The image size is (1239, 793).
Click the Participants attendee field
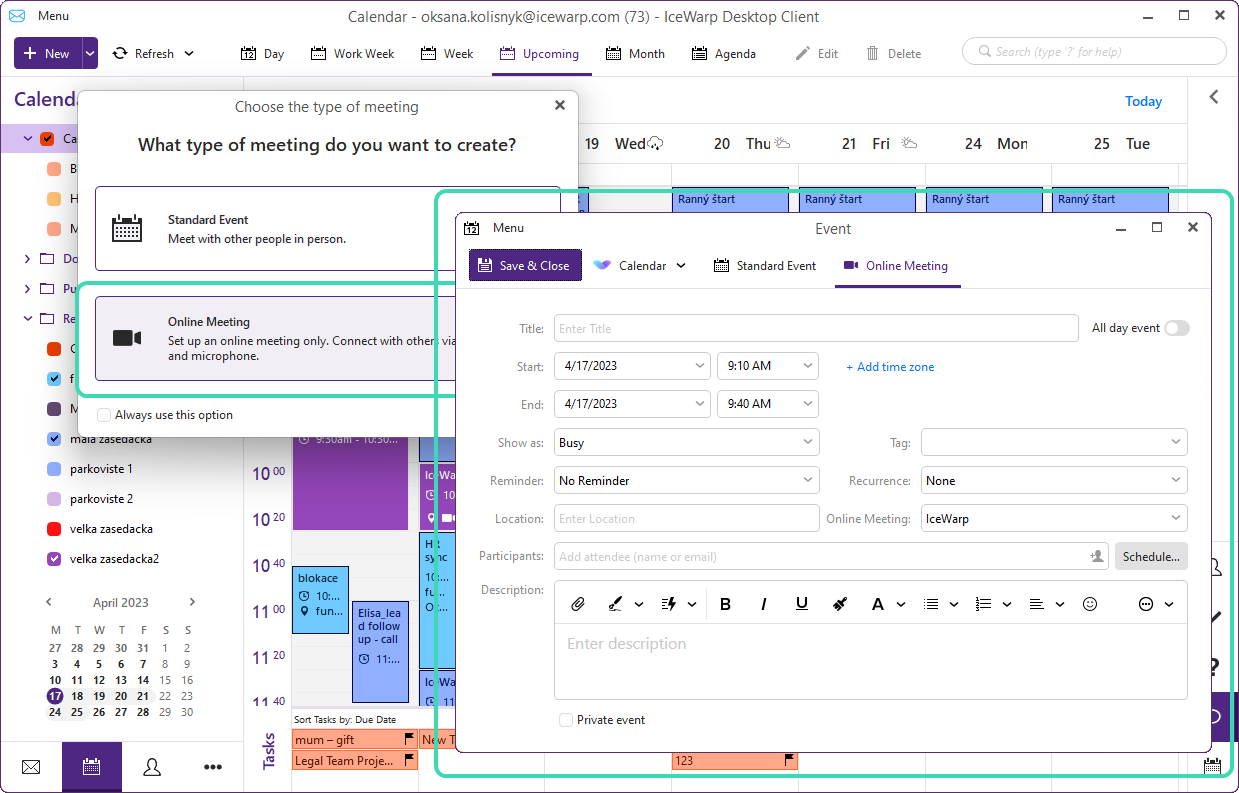(x=832, y=556)
